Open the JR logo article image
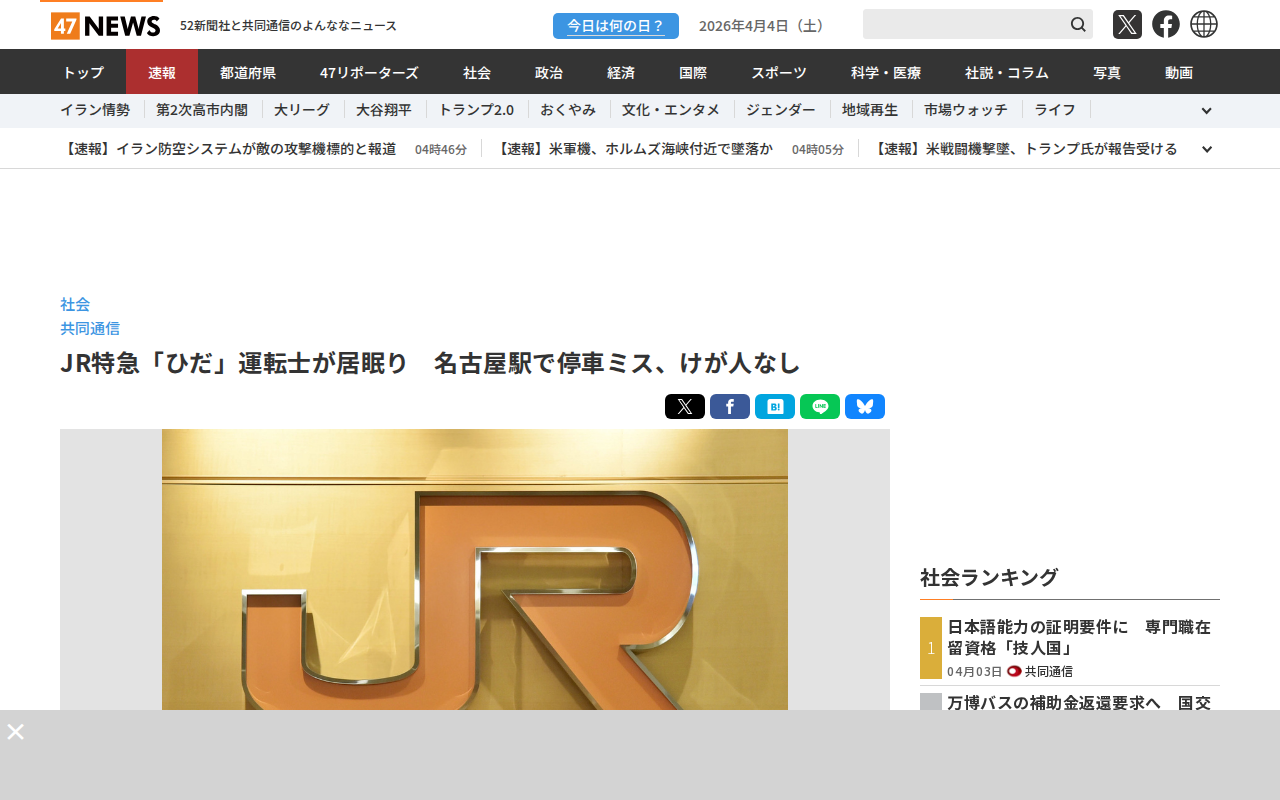The height and width of the screenshot is (800, 1280). click(475, 570)
